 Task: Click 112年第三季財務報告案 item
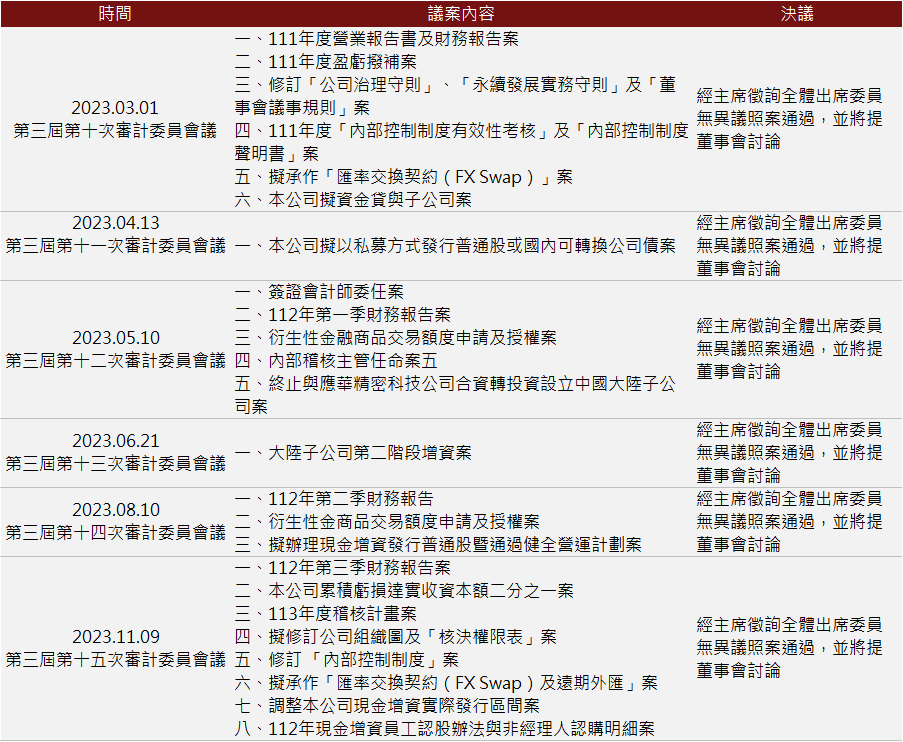(343, 567)
